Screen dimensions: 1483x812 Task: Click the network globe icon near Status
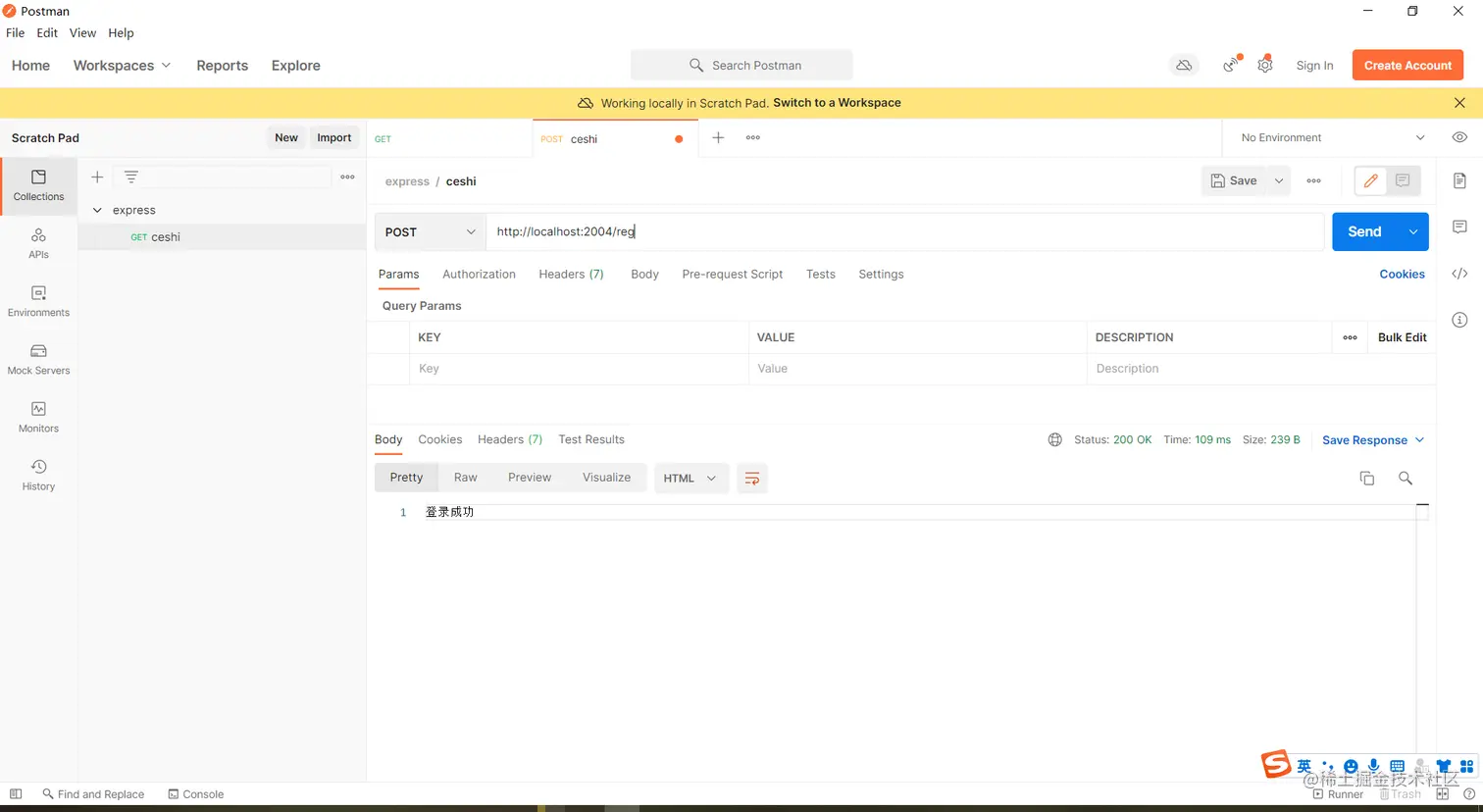(1055, 440)
